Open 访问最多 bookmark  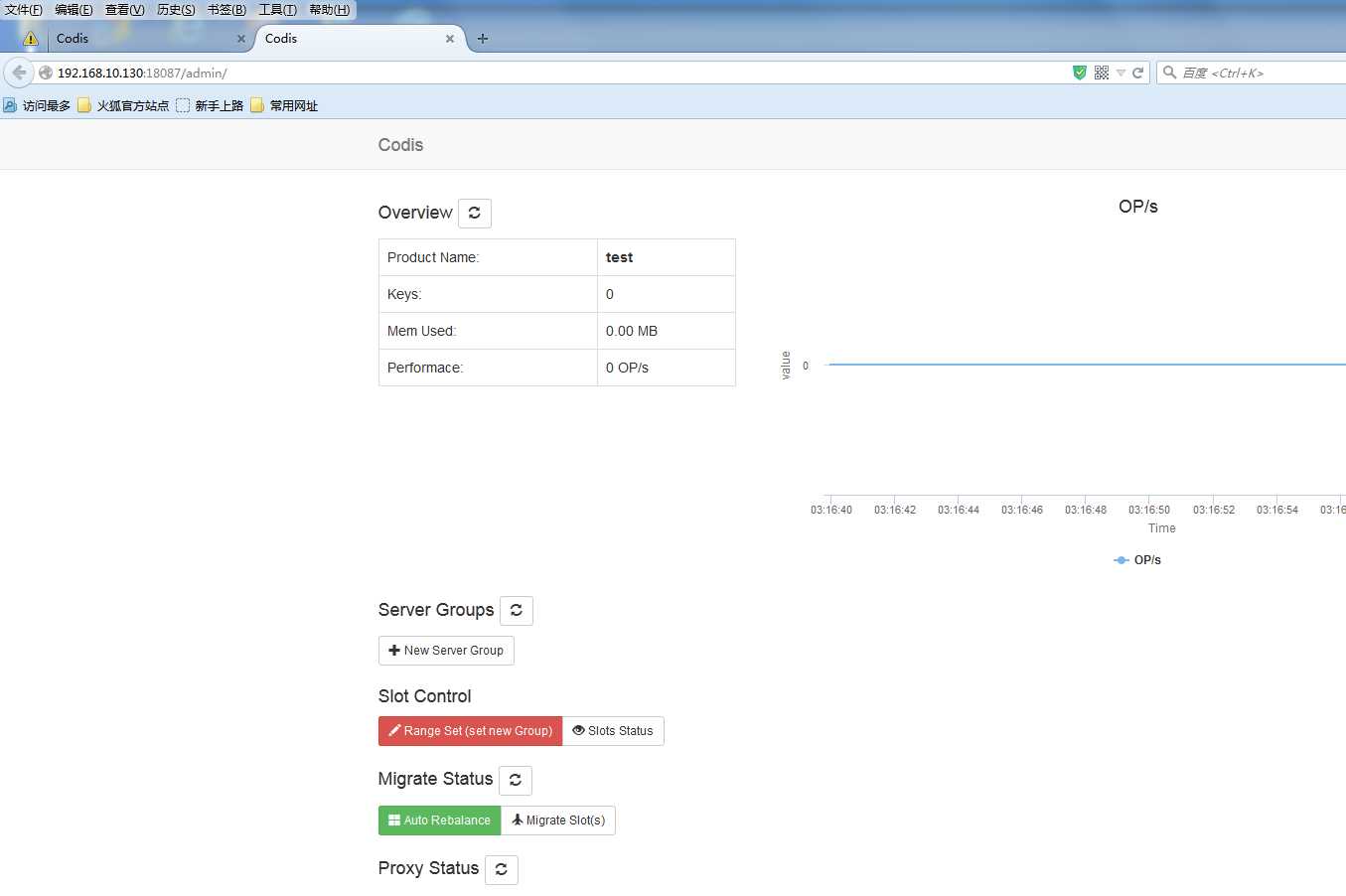37,105
